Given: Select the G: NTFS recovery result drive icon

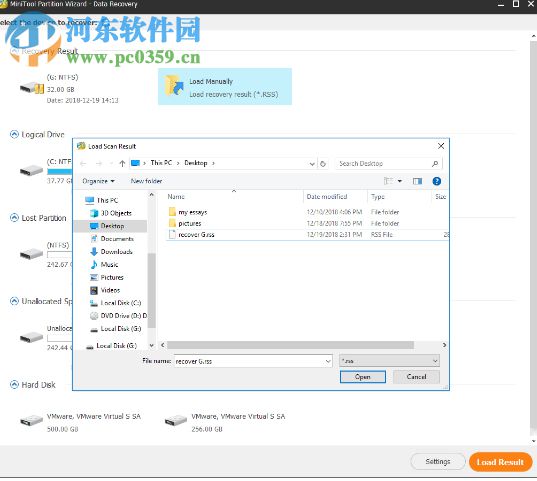Looking at the screenshot, I should coord(32,88).
